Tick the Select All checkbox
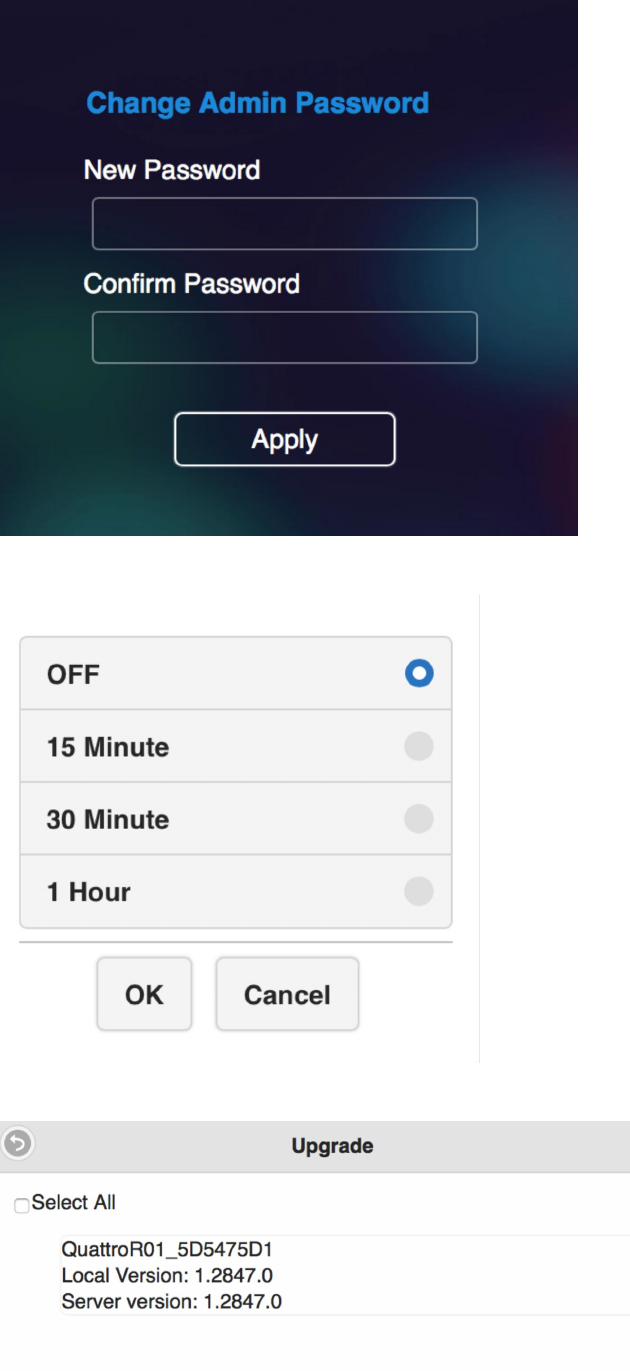The image size is (630, 1371). tap(22, 1207)
